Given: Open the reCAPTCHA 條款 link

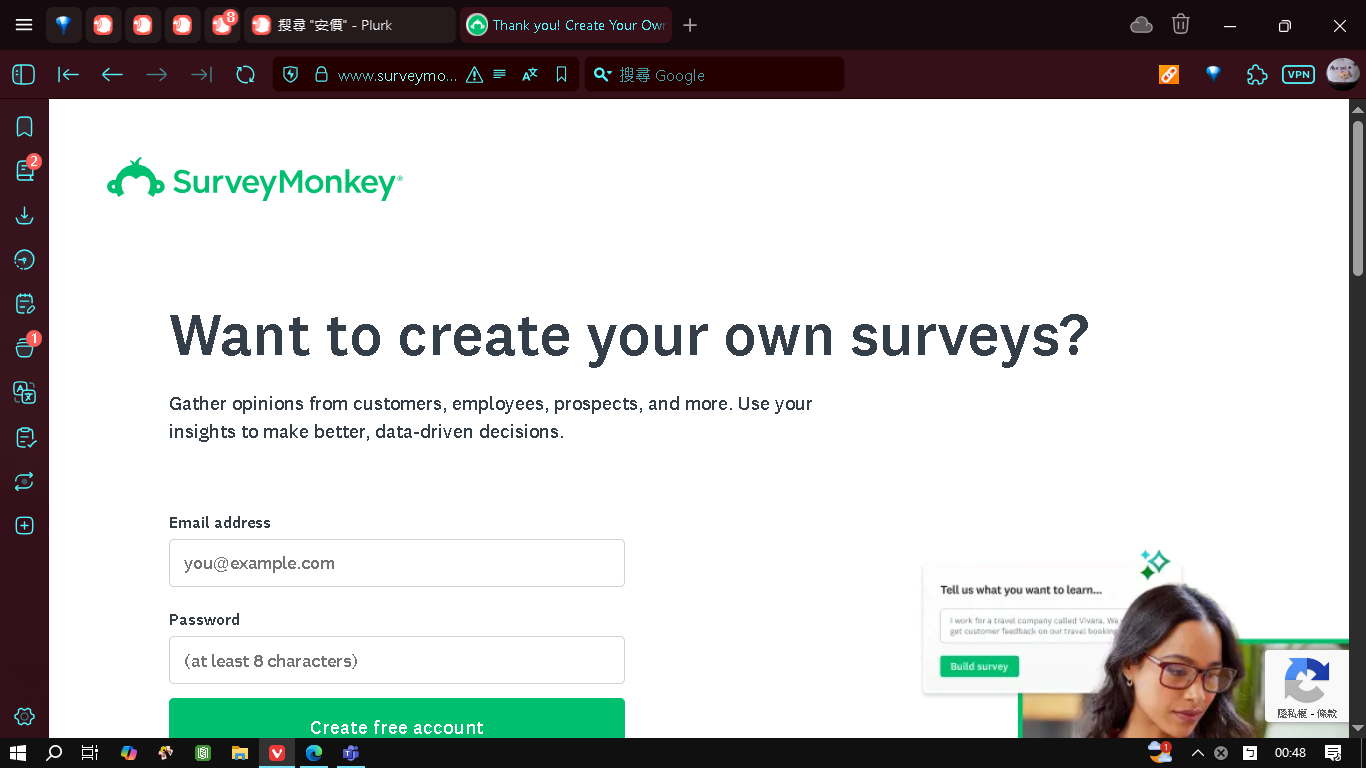Looking at the screenshot, I should [x=1327, y=713].
